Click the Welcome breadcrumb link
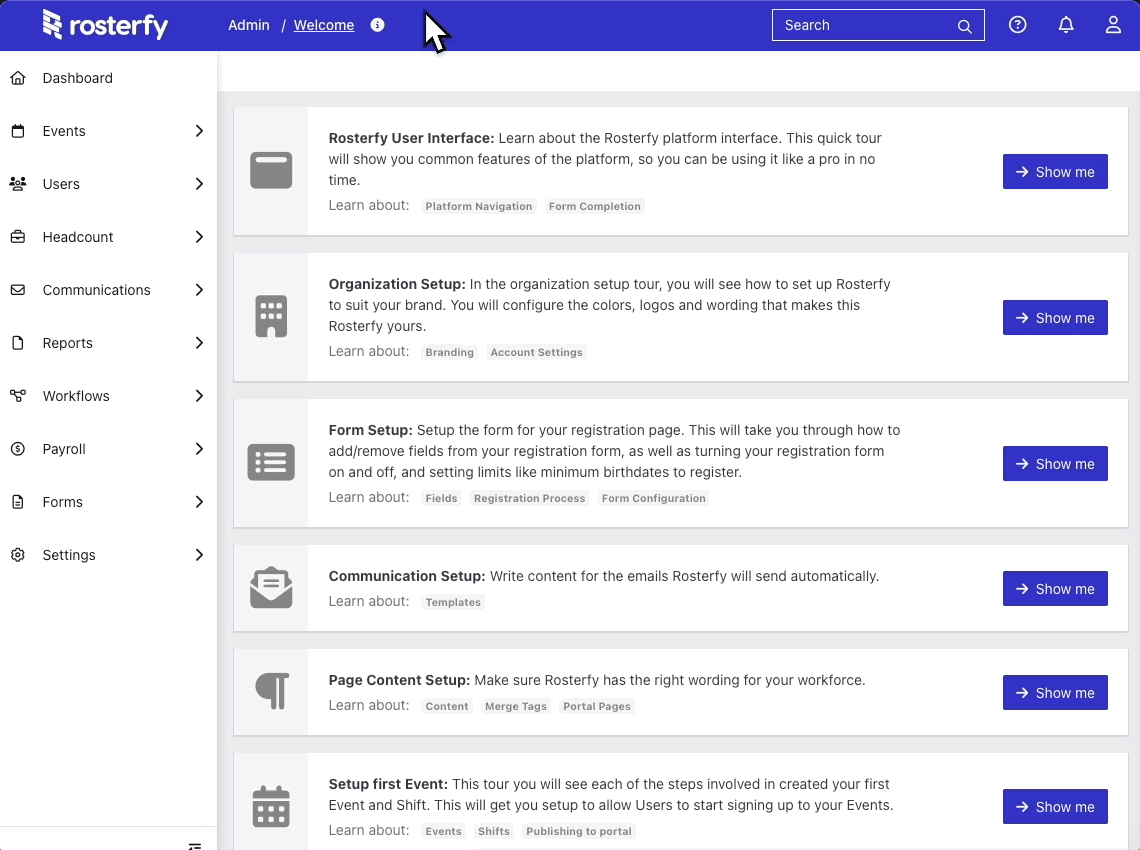The height and width of the screenshot is (850, 1140). click(x=324, y=25)
